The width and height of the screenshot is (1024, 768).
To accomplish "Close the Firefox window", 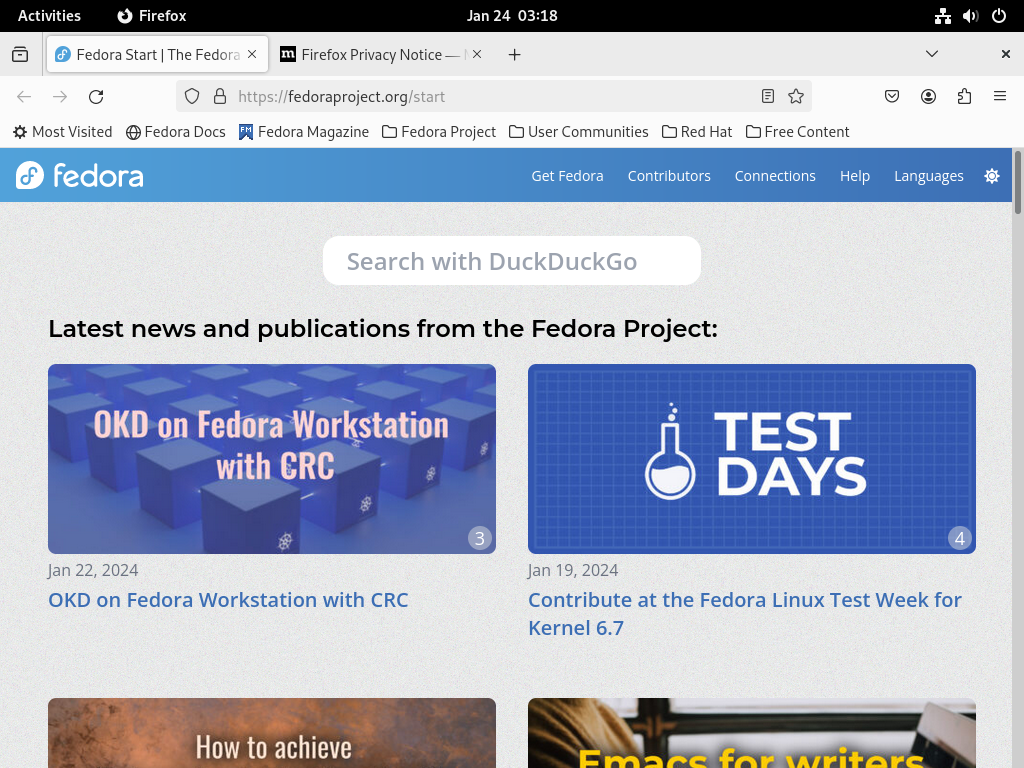I will point(1006,54).
